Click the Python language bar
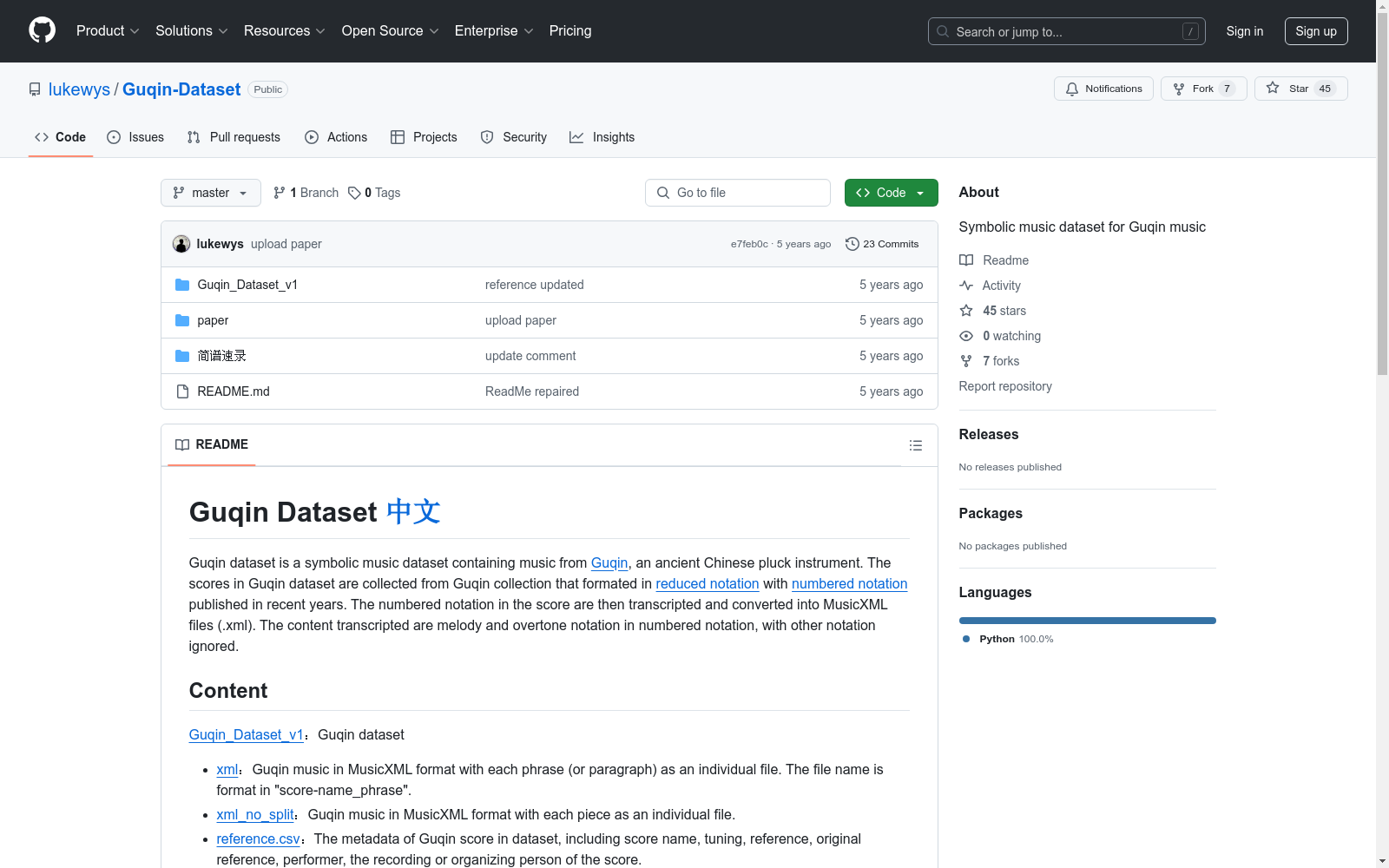1389x868 pixels. click(1088, 621)
